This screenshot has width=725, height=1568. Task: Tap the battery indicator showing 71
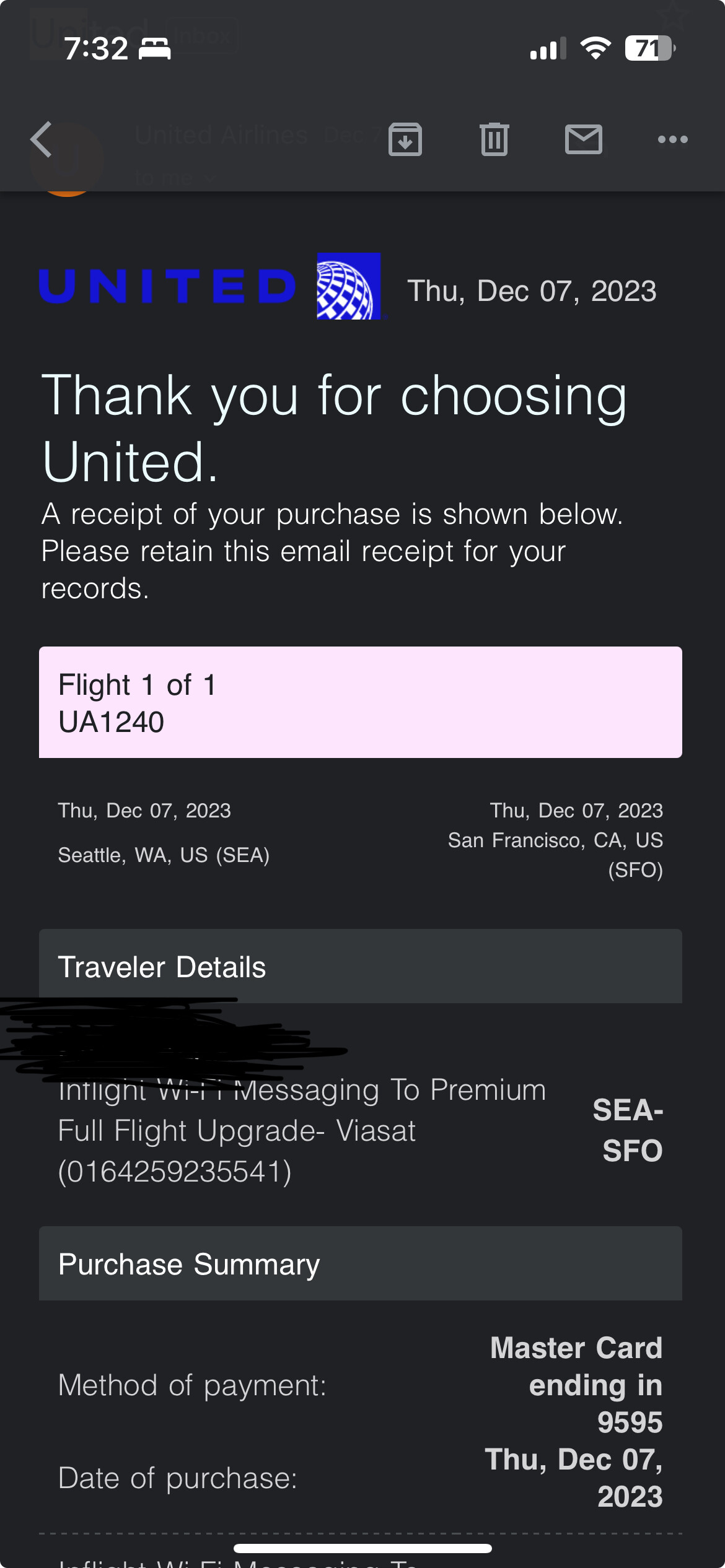649,48
